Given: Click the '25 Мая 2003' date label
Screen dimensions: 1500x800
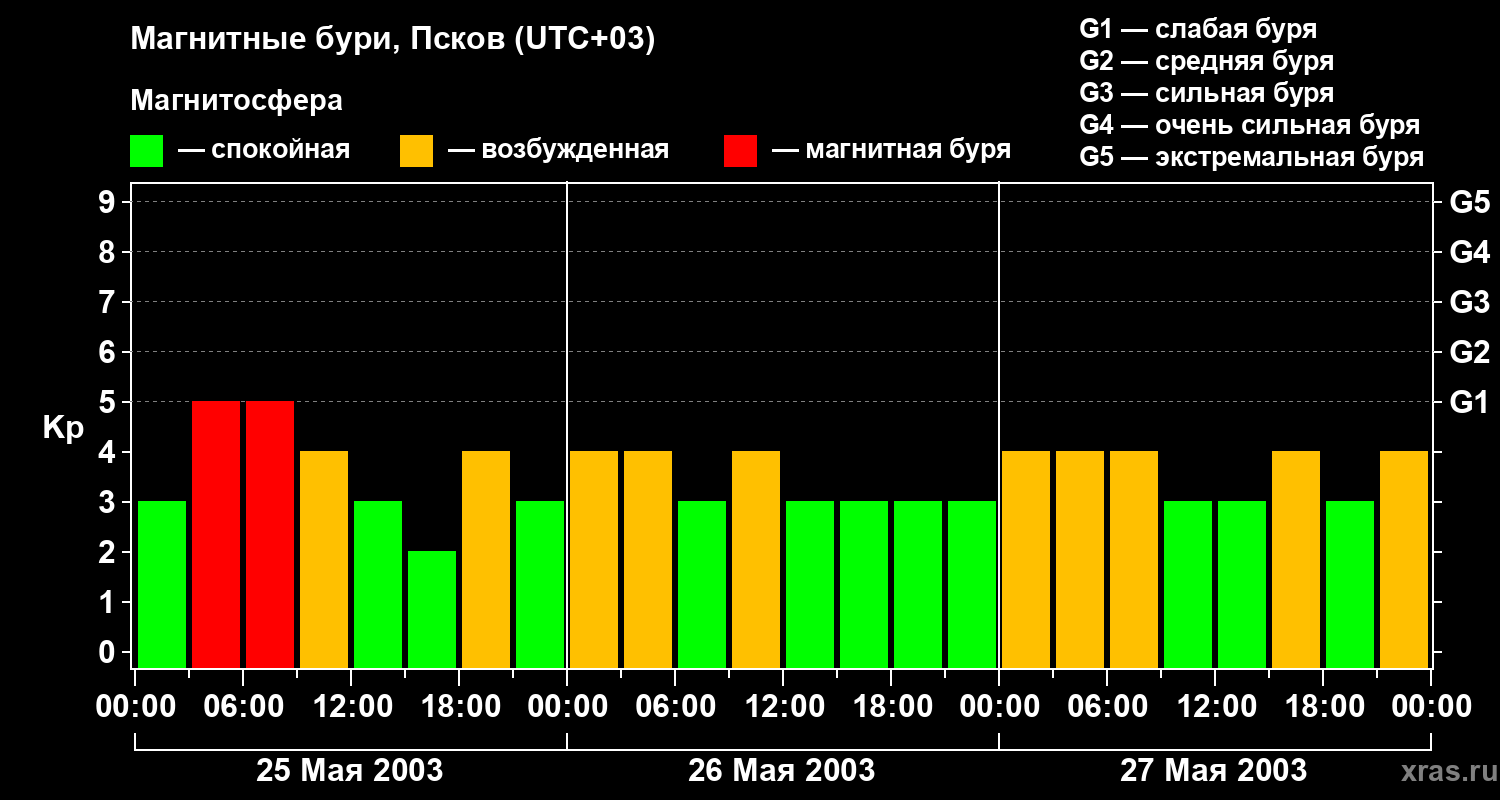Looking at the screenshot, I should pyautogui.click(x=349, y=771).
